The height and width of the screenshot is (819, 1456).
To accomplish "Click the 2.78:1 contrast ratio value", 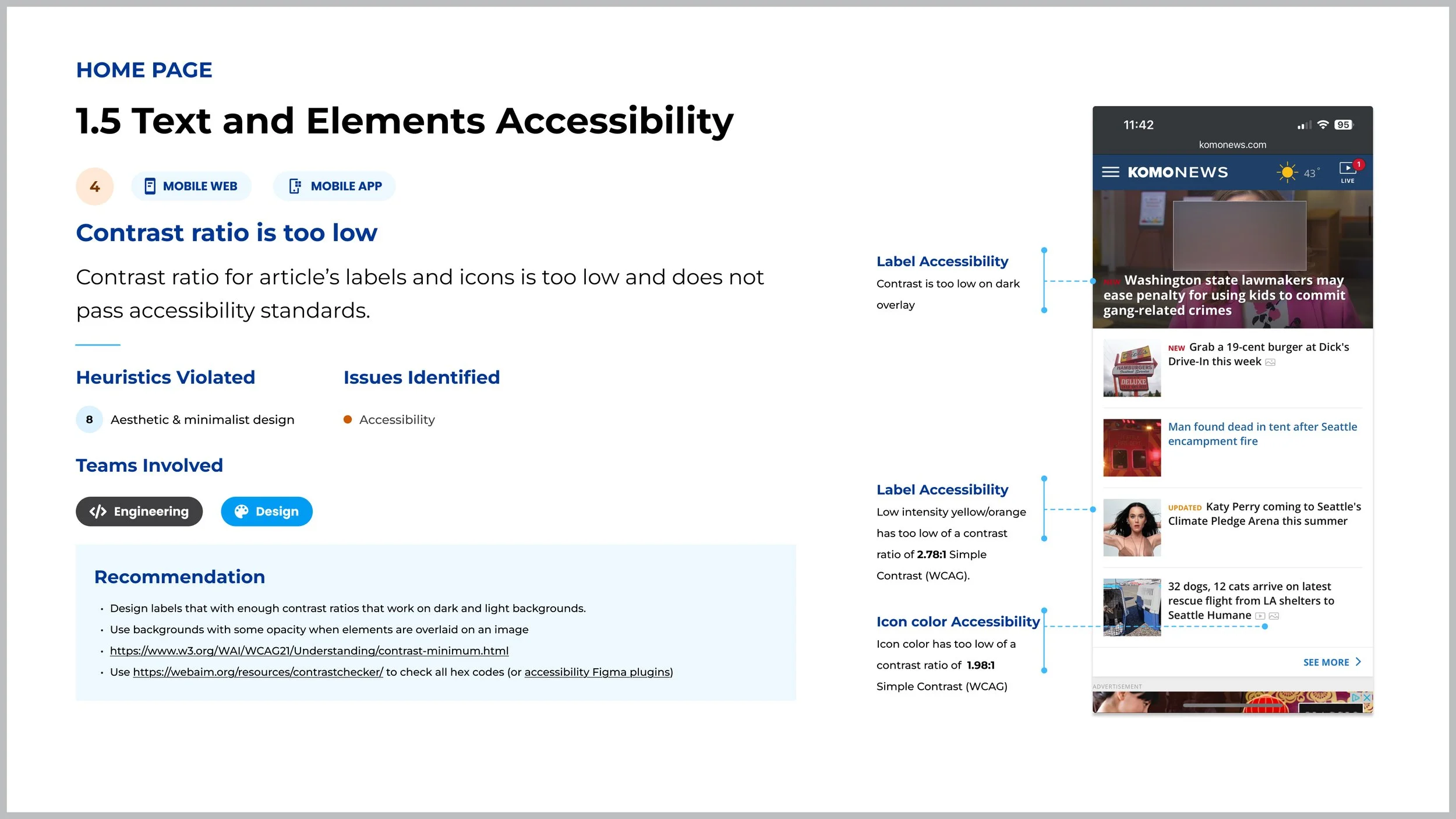I will pos(931,555).
